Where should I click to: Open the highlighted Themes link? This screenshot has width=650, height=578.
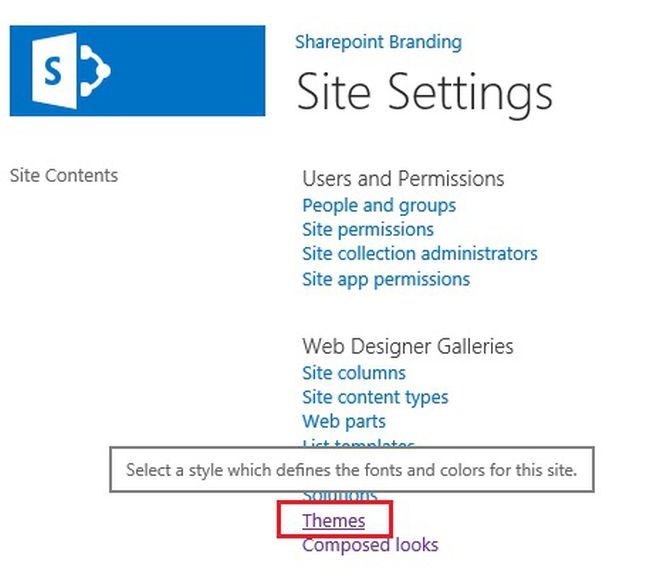[334, 521]
